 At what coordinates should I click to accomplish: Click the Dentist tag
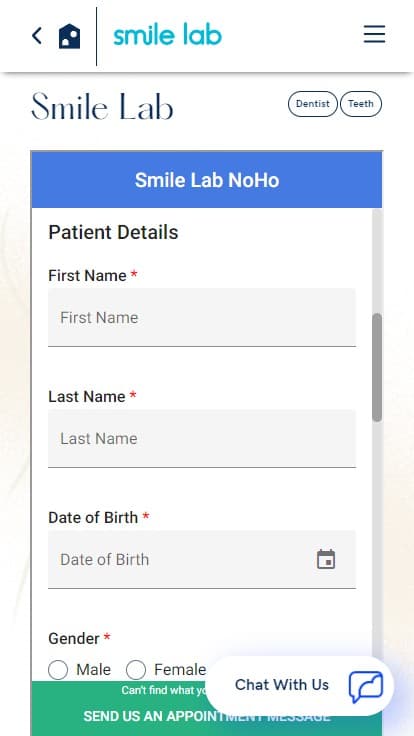coord(313,104)
